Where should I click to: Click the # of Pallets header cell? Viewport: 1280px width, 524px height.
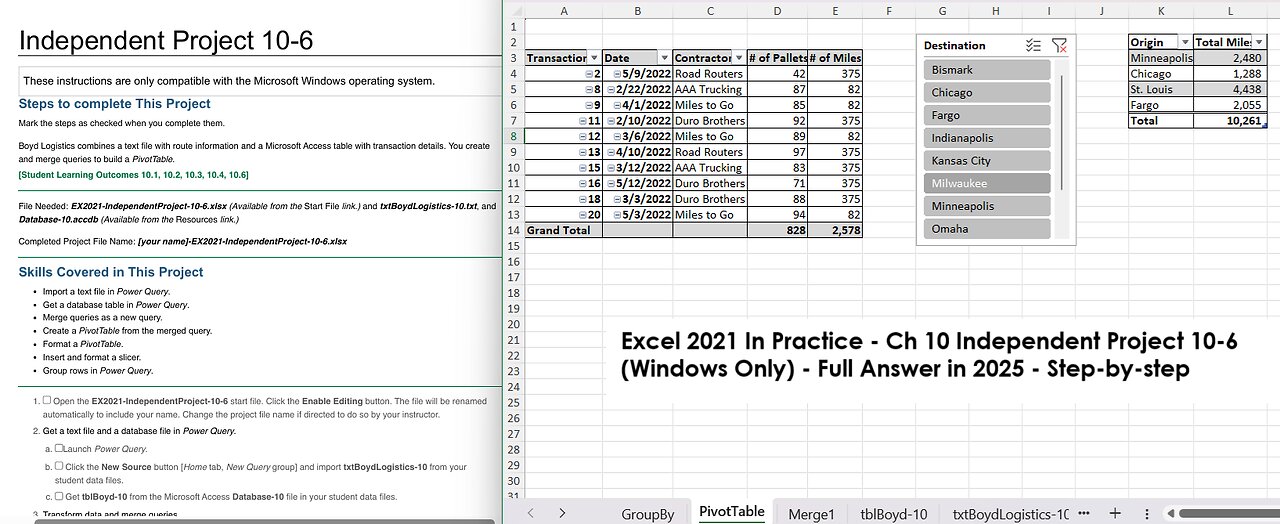[779, 58]
